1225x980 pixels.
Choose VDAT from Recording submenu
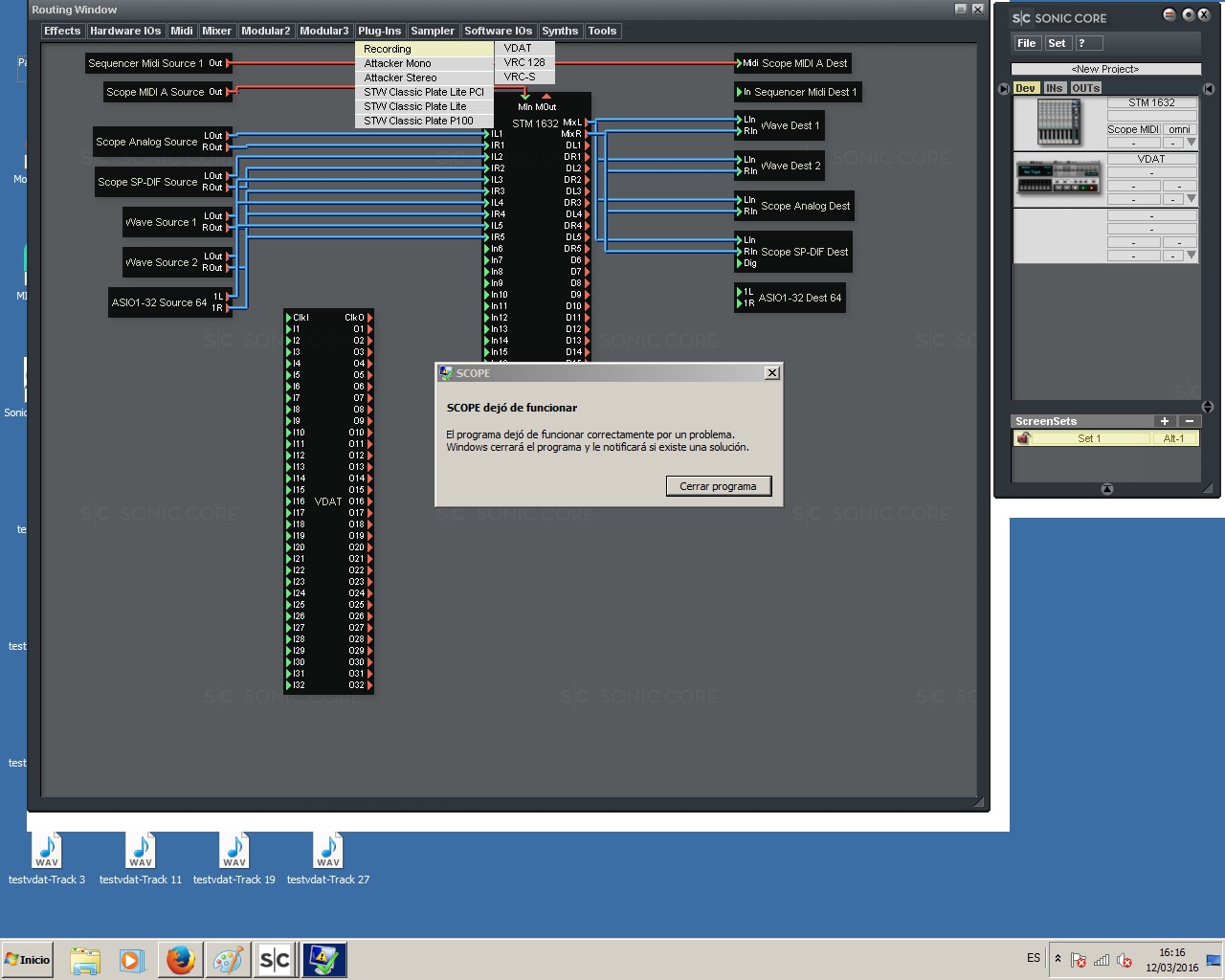[524, 48]
